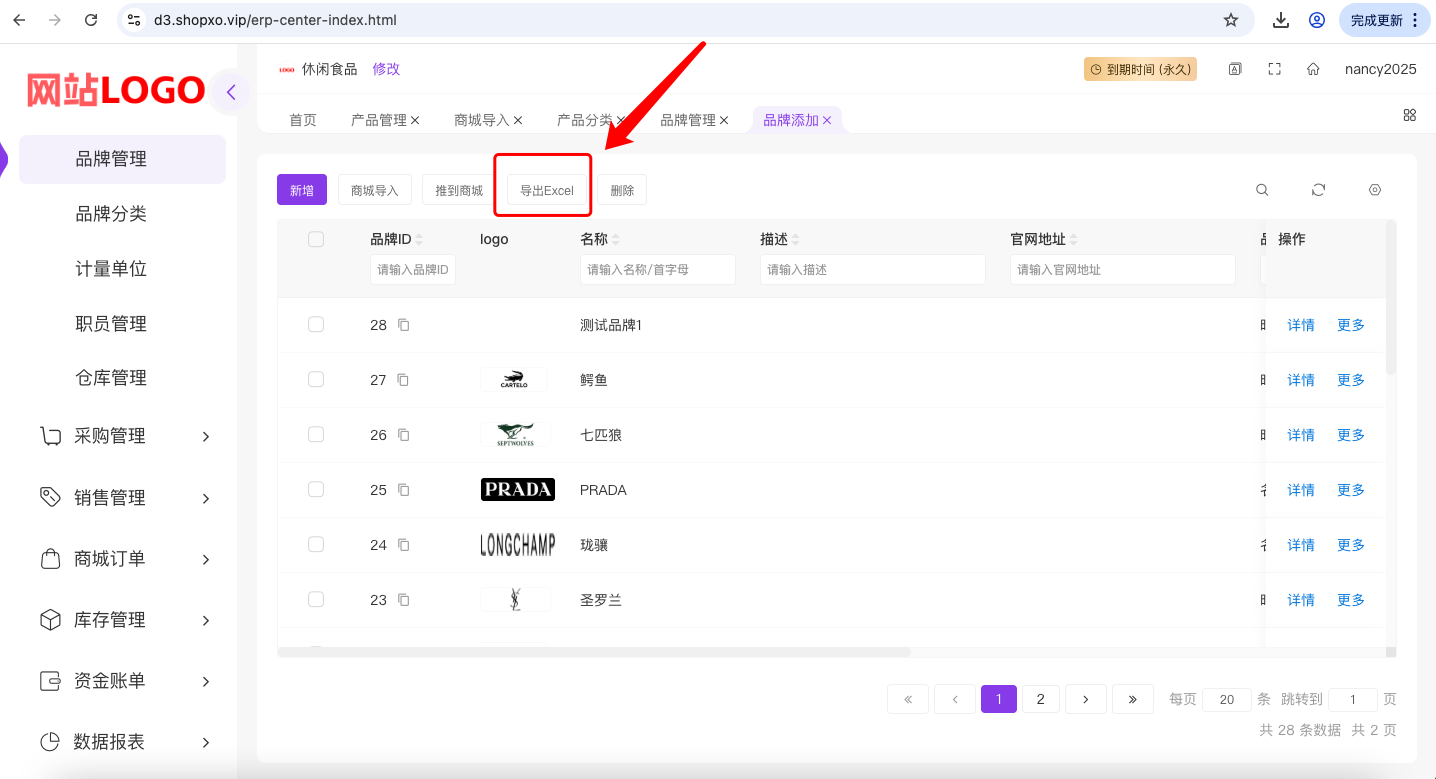Check the row for 鳄鱼
This screenshot has height=779, width=1436.
[x=316, y=379]
